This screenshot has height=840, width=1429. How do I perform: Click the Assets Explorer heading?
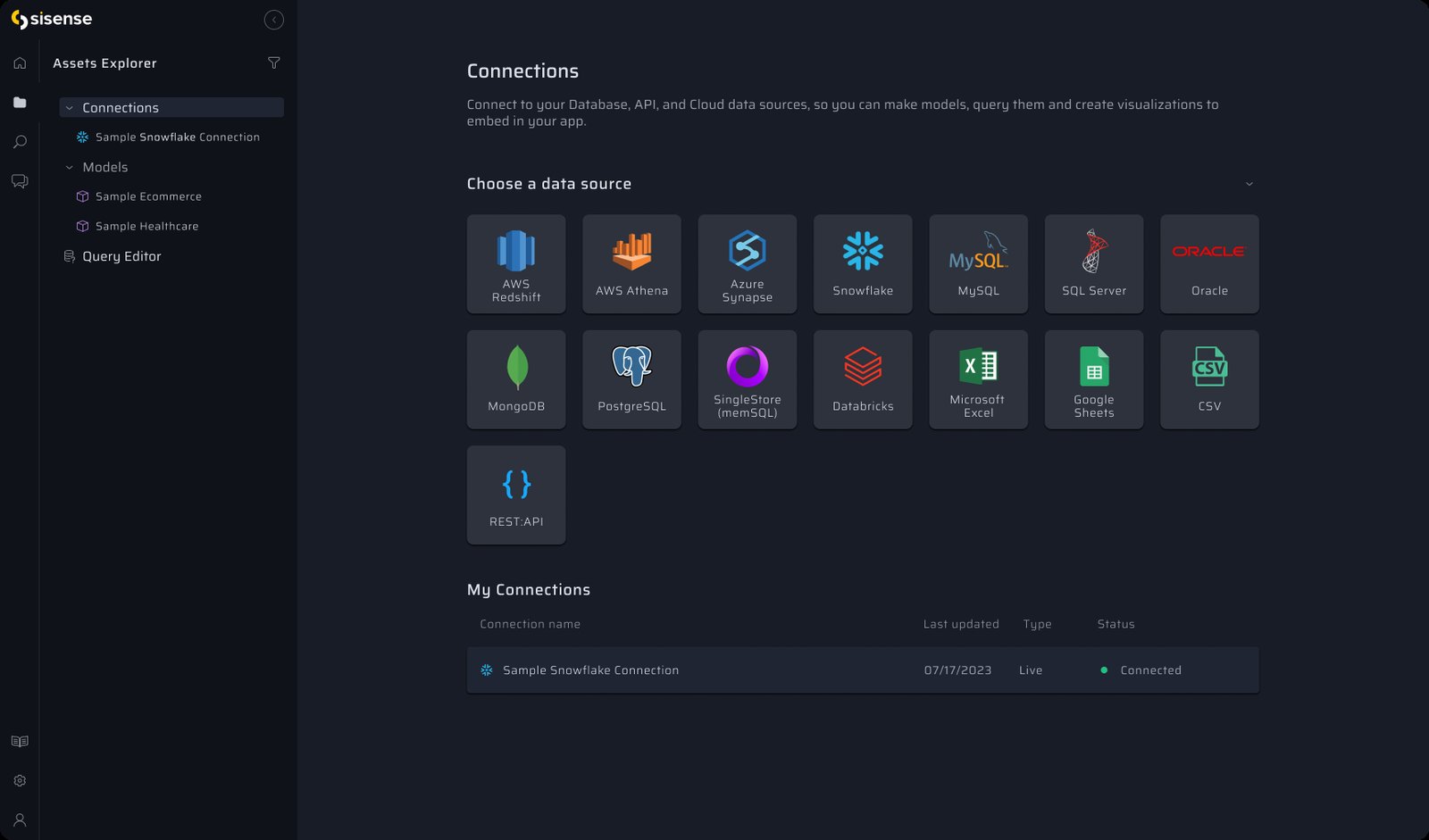104,63
